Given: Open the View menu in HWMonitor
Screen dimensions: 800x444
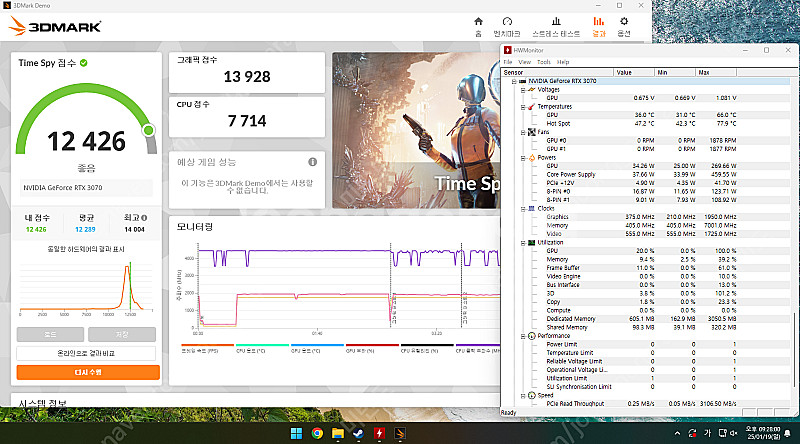Looking at the screenshot, I should coord(524,62).
